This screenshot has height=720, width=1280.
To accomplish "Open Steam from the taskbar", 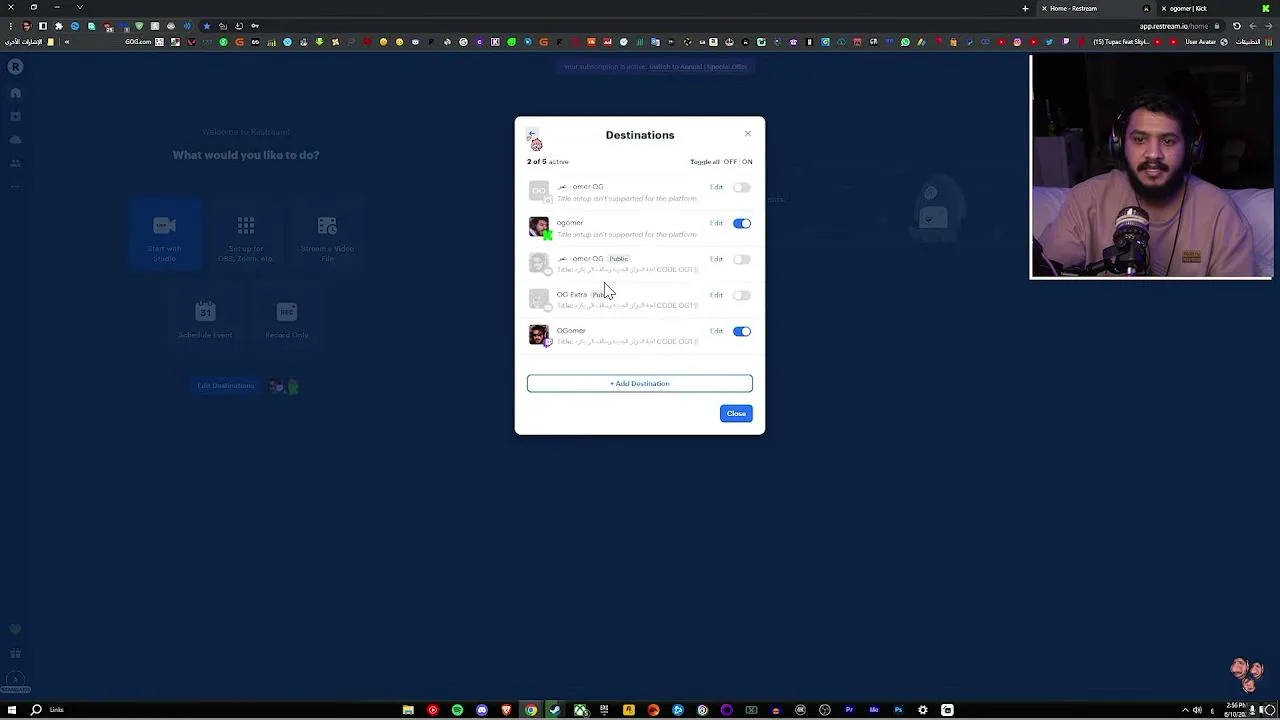I will click(x=555, y=710).
